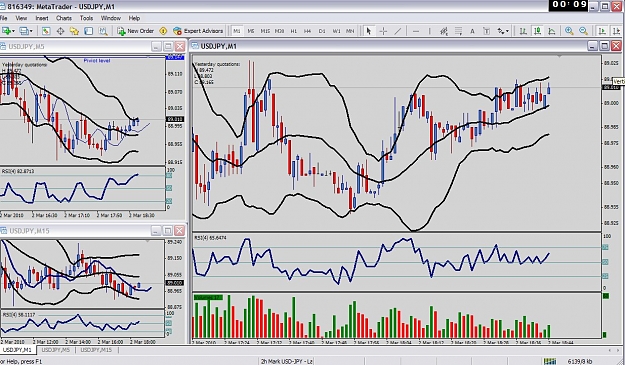625x365 pixels.
Task: Open the View menu
Action: pyautogui.click(x=21, y=18)
